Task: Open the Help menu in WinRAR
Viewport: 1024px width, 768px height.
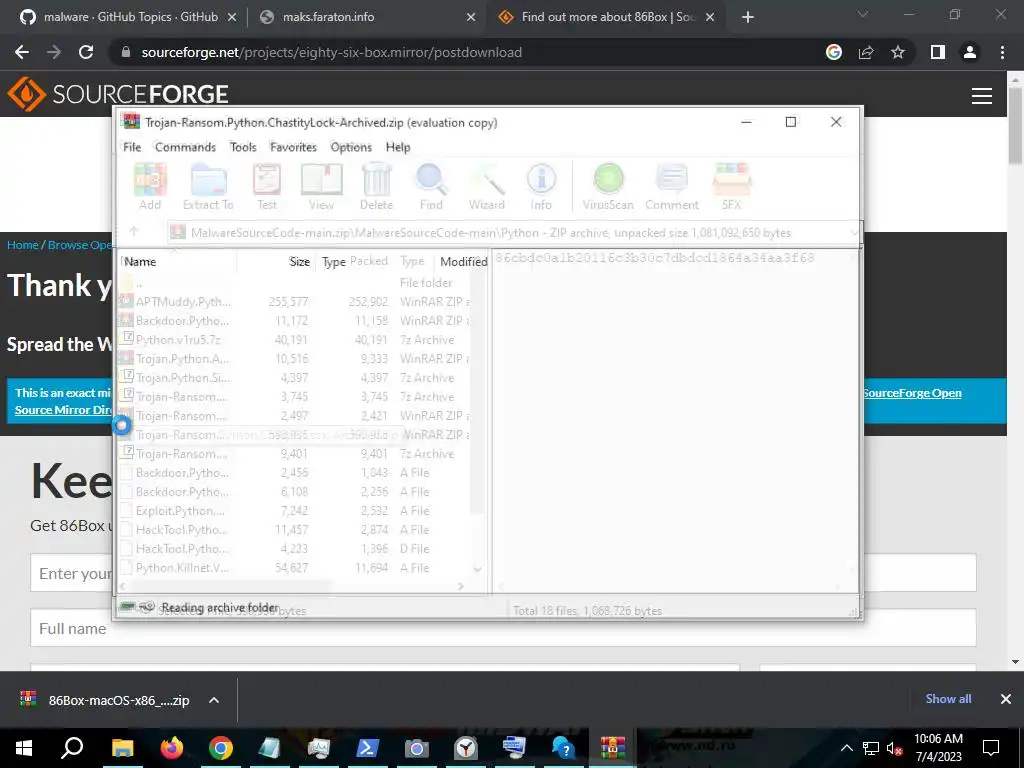Action: pos(398,147)
